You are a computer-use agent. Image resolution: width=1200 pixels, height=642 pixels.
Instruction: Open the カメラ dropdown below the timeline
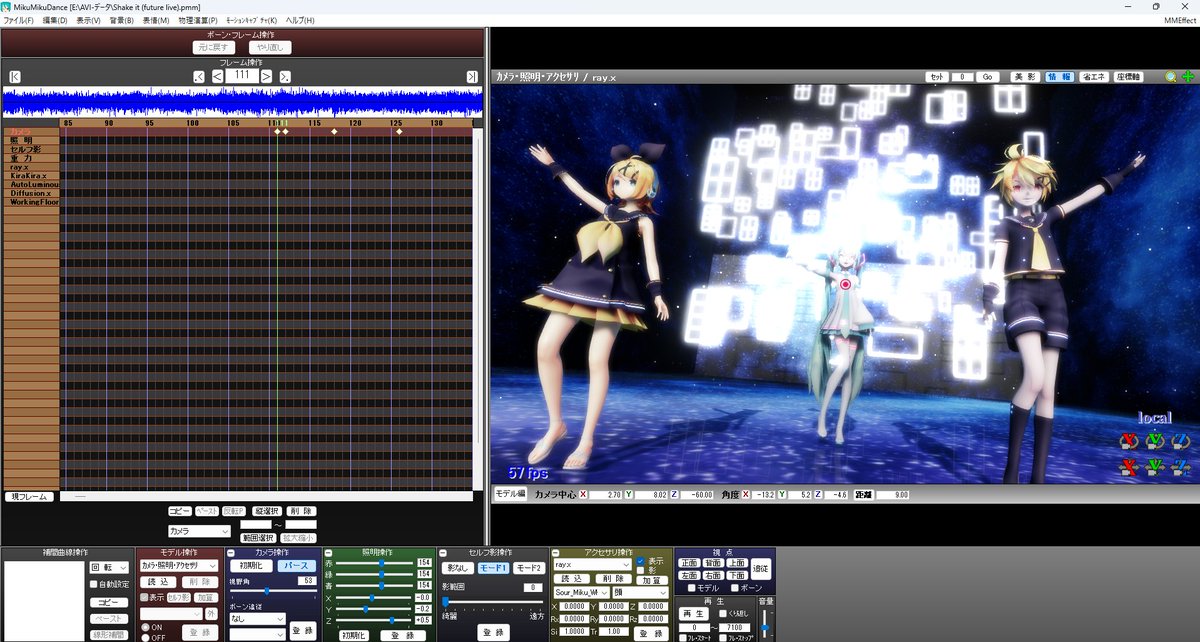coord(200,530)
